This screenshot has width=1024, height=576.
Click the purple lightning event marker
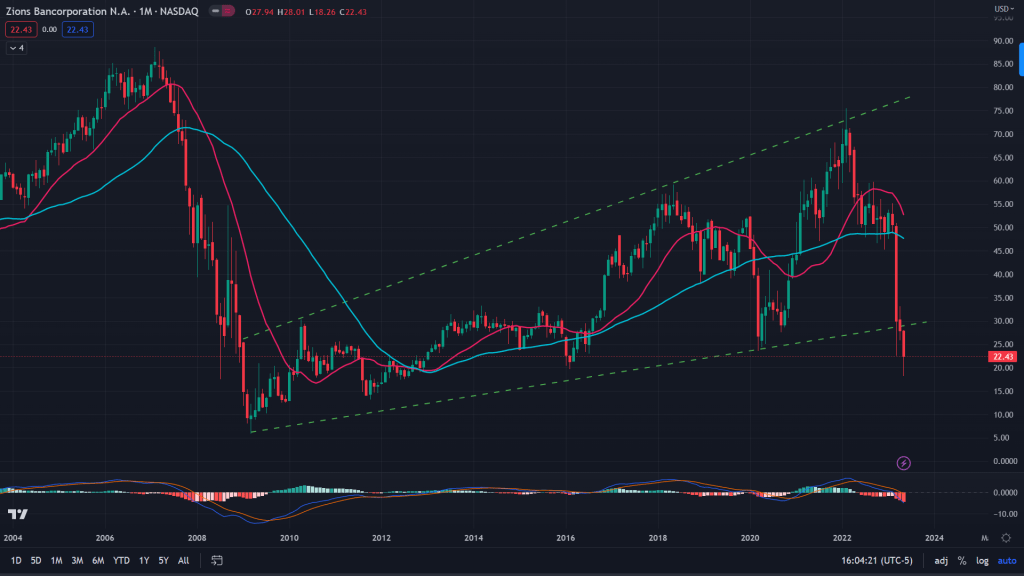(904, 462)
